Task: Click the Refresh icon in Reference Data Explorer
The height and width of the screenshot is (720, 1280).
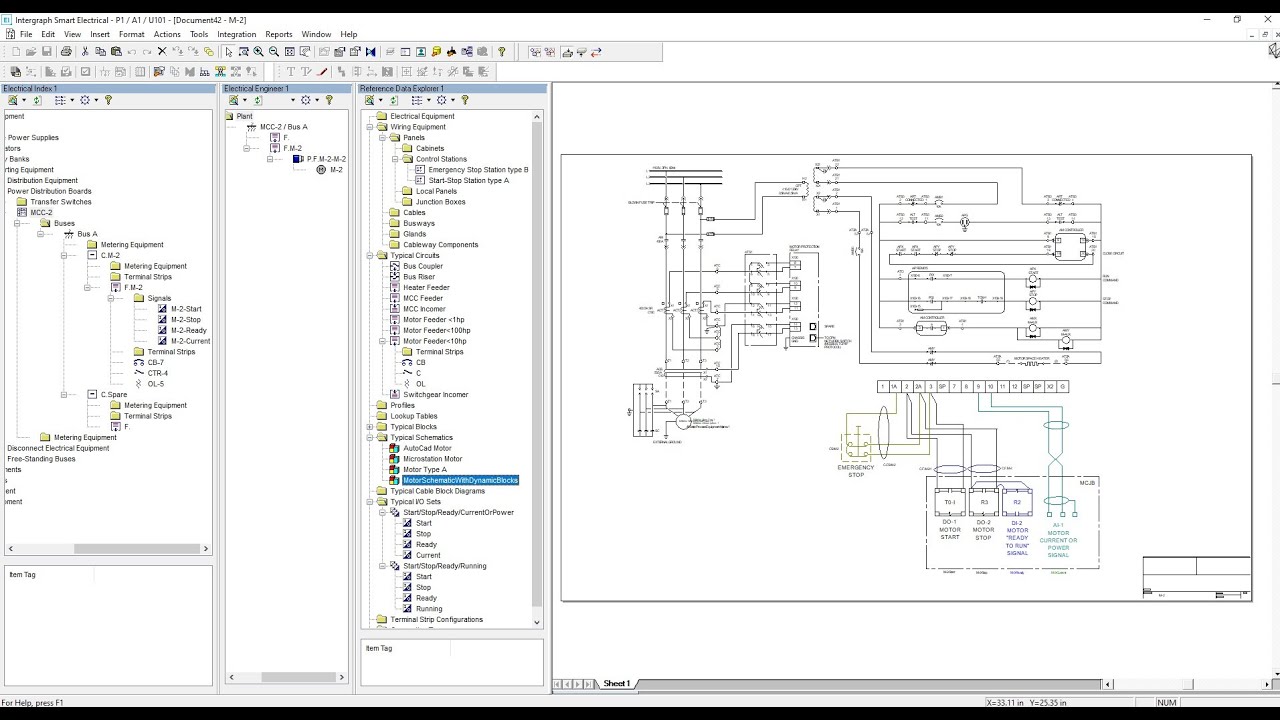Action: point(393,100)
